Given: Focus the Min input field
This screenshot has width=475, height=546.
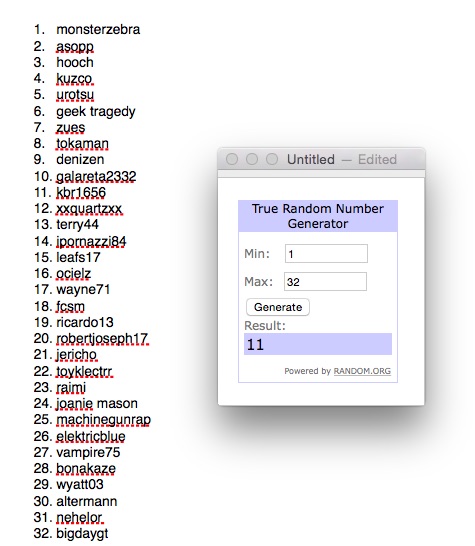Looking at the screenshot, I should point(326,254).
